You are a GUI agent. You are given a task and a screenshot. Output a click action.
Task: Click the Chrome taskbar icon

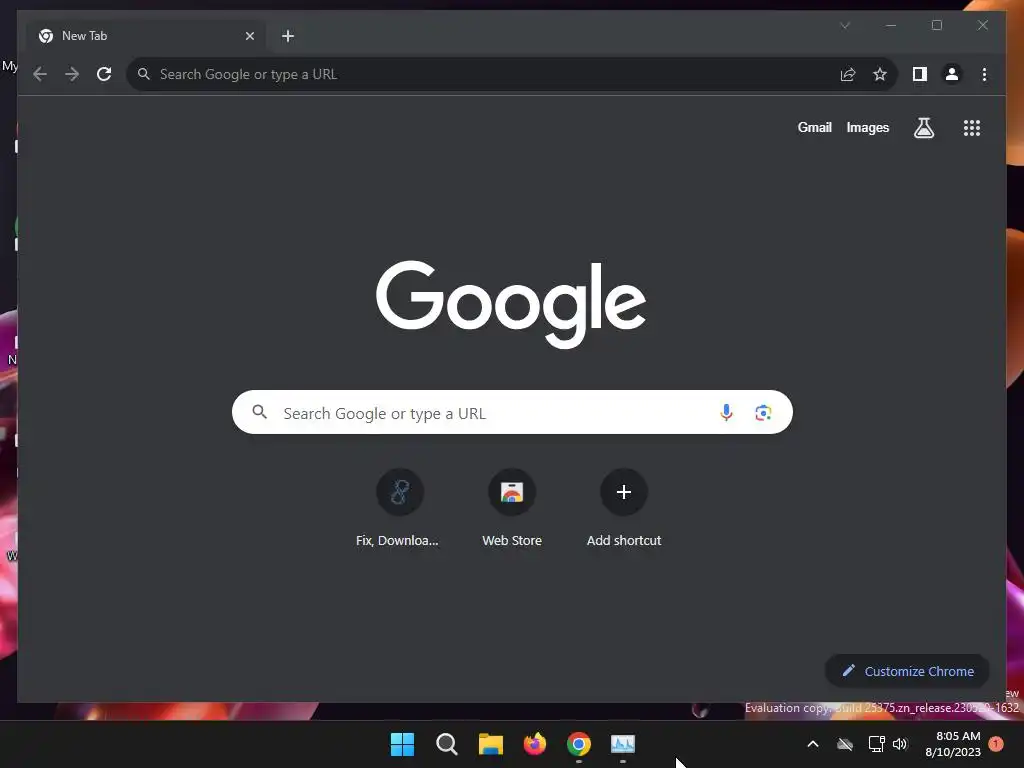click(x=579, y=744)
